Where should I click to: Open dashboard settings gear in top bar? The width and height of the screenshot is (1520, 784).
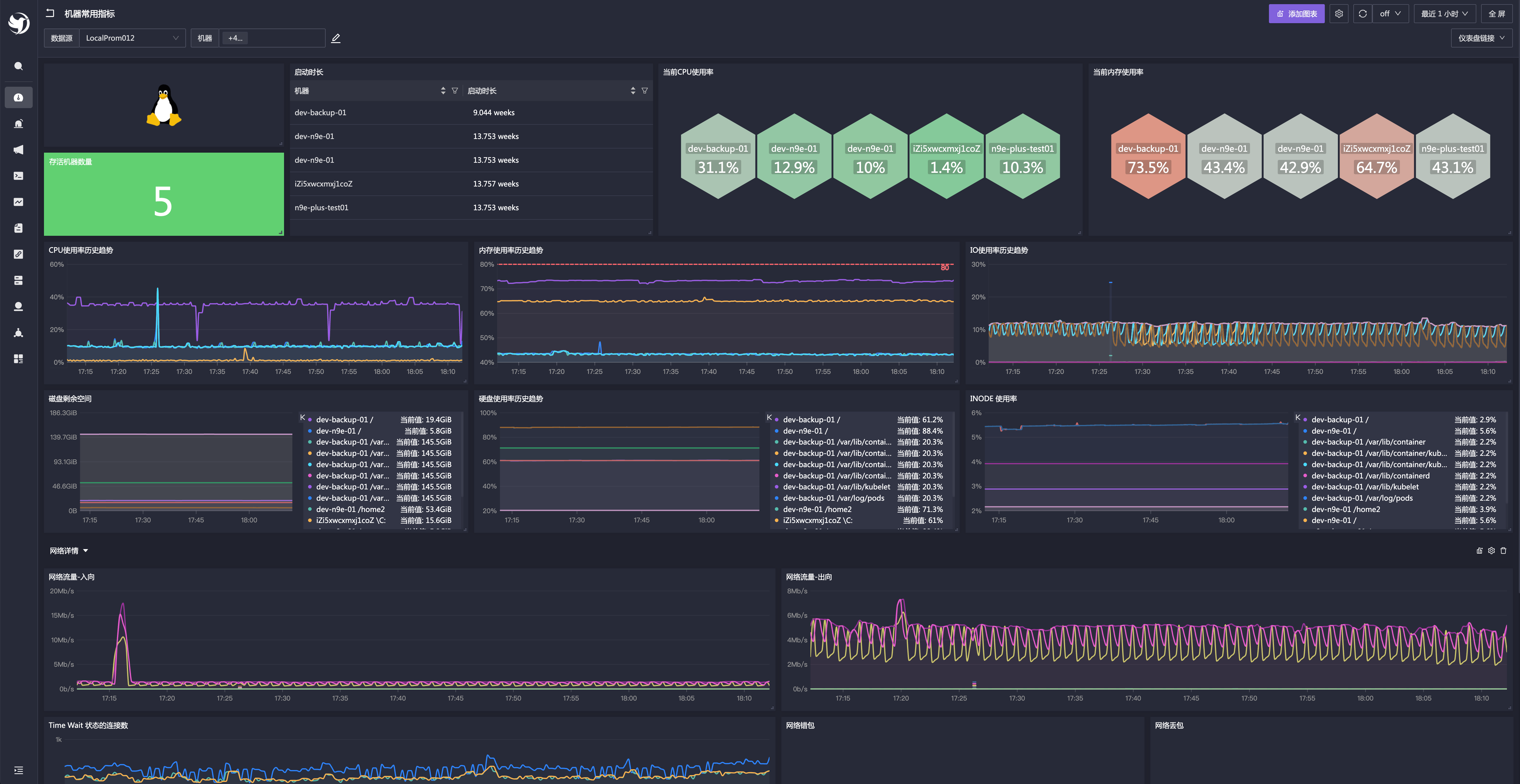tap(1339, 14)
